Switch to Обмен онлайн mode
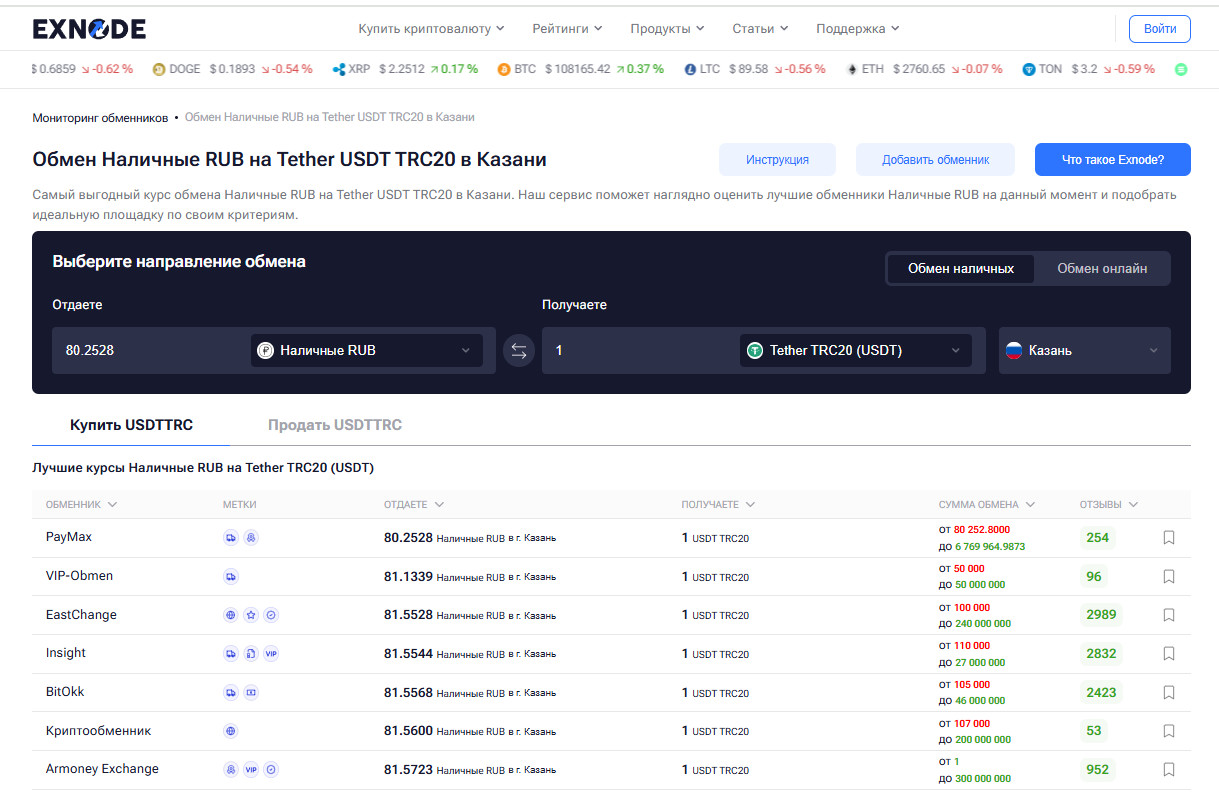The height and width of the screenshot is (795, 1219). 1101,269
